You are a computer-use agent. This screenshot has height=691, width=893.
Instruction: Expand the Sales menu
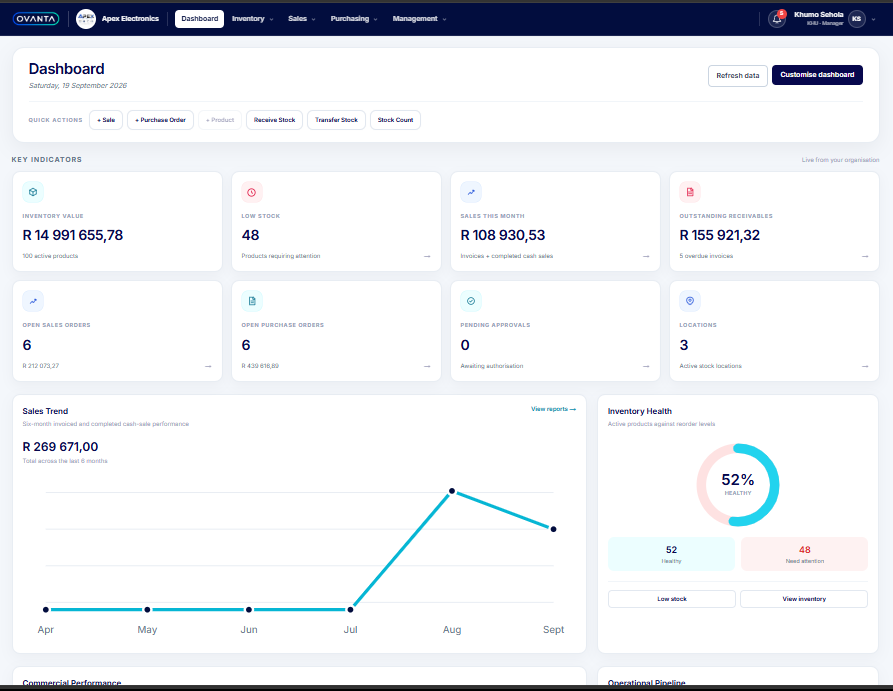(301, 19)
